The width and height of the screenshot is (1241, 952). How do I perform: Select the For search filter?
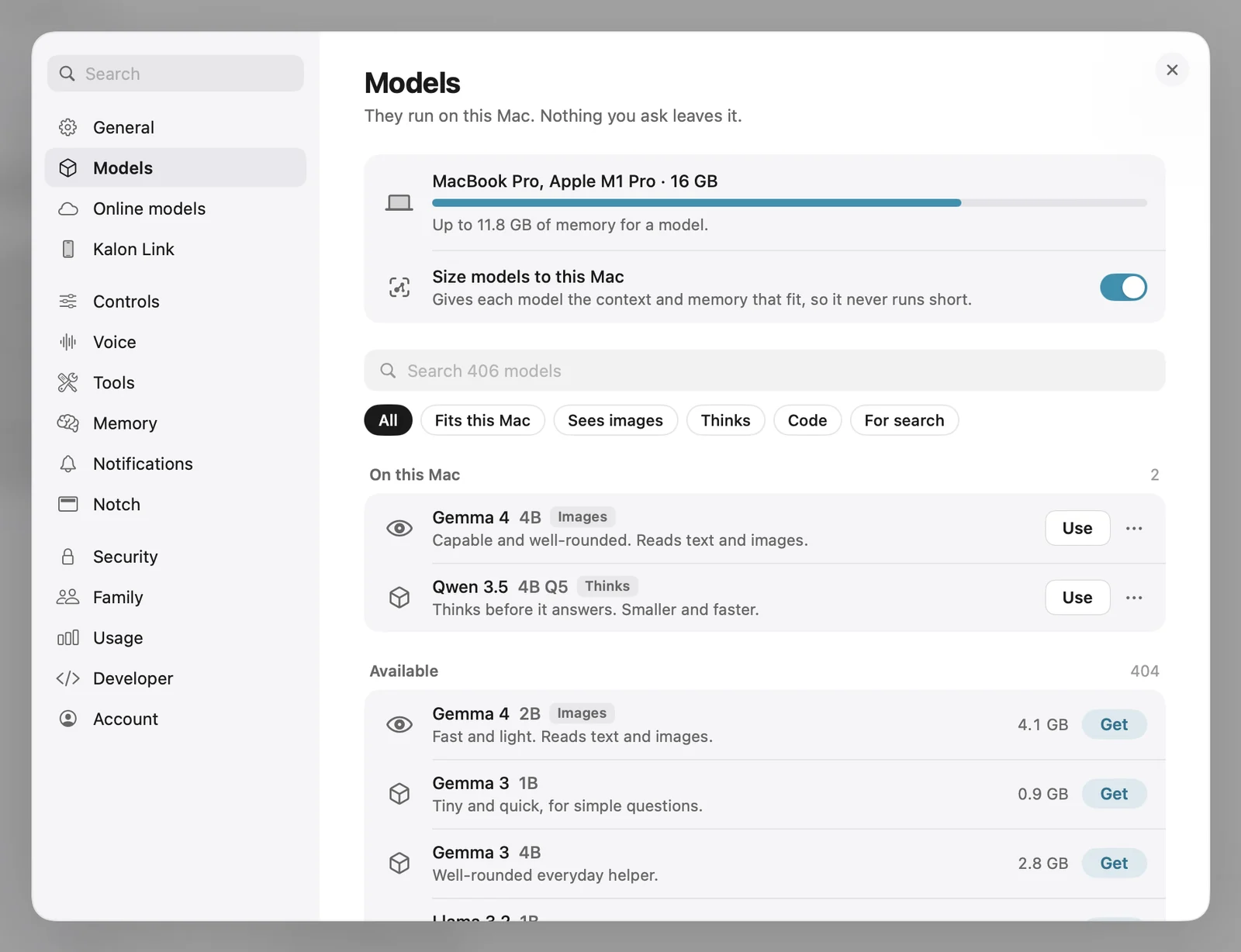(x=904, y=420)
